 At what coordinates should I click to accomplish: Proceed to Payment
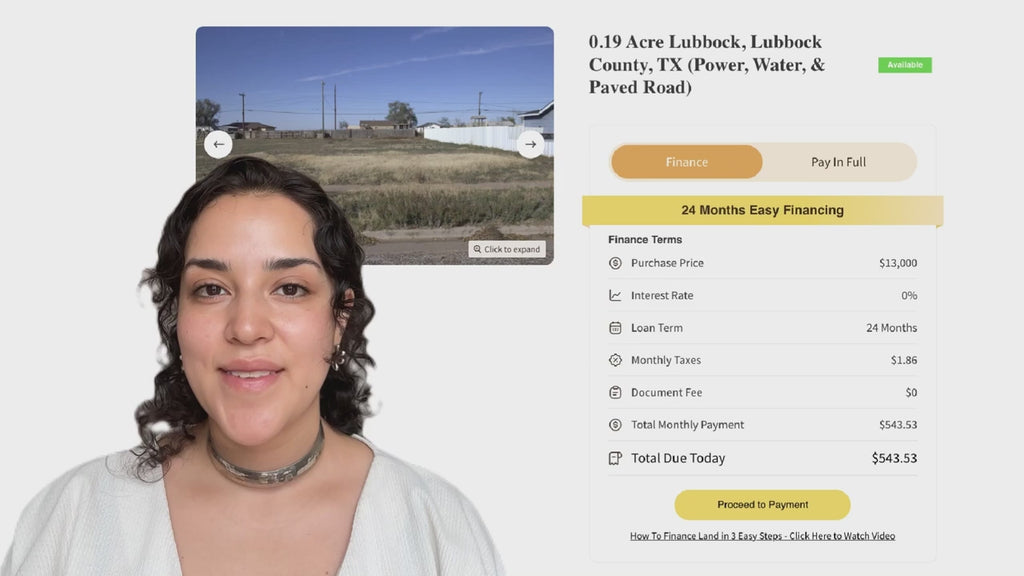[x=762, y=505]
